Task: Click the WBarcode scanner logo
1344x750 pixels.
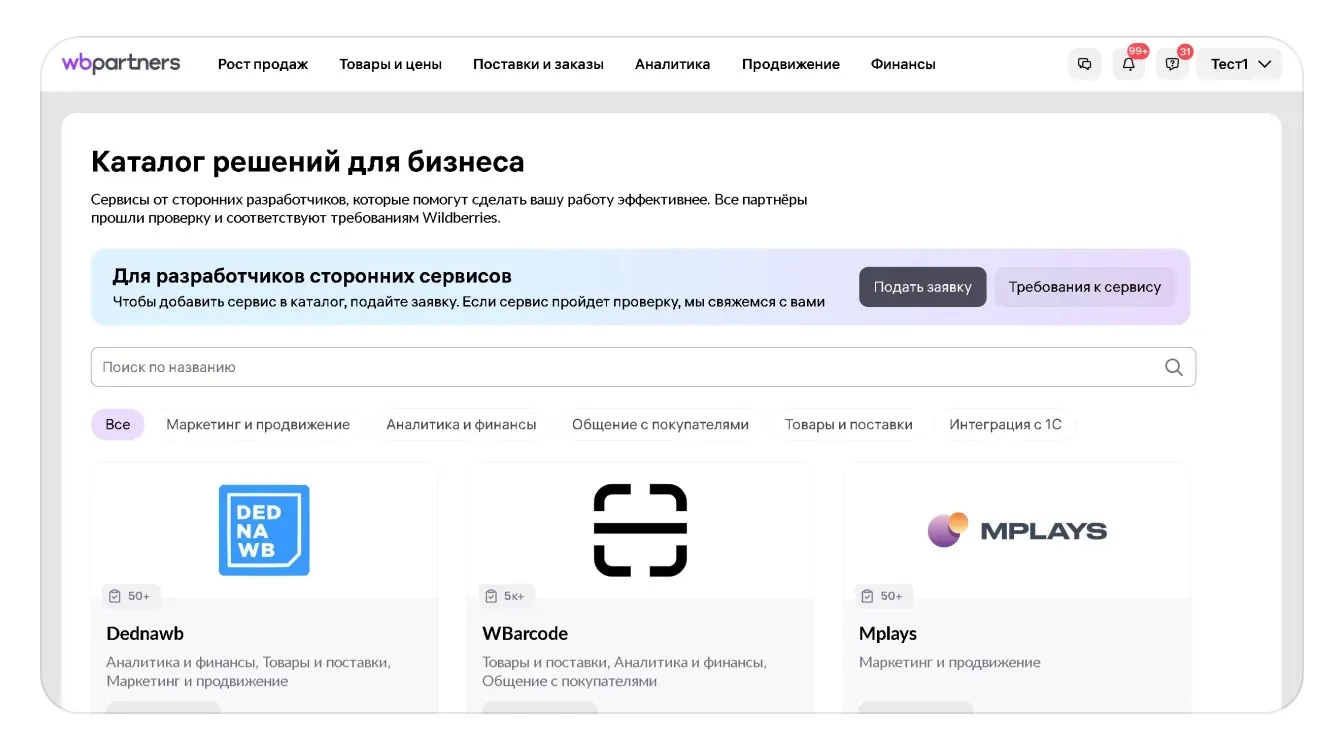Action: 640,530
